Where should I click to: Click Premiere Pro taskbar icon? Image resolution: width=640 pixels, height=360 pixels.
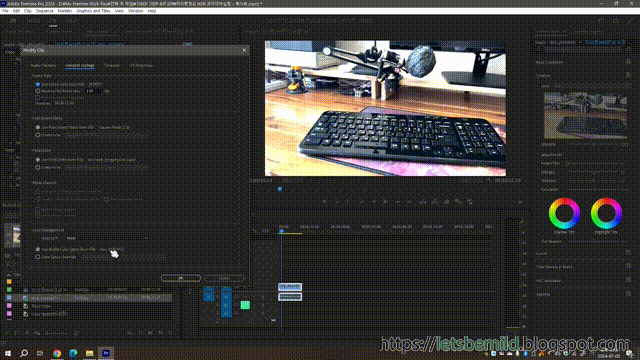tap(106, 353)
